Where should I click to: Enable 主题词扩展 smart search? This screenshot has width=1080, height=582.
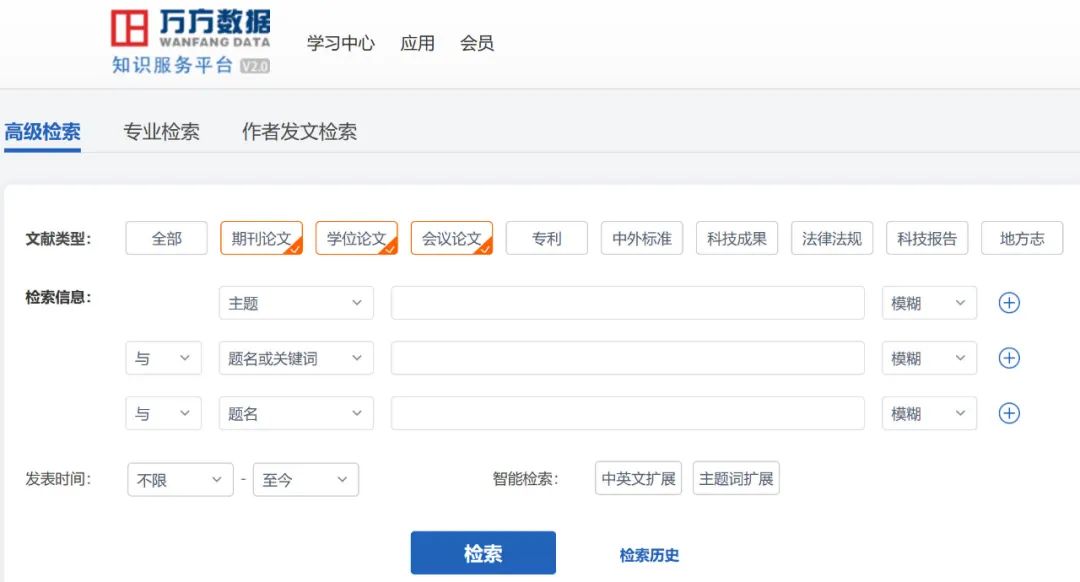tap(736, 479)
